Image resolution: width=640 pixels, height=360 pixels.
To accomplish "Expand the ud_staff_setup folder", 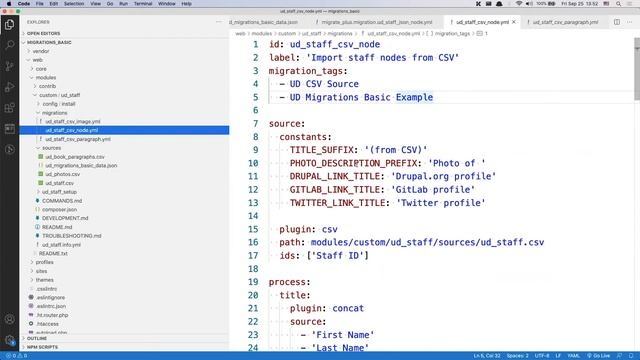I will (x=59, y=192).
